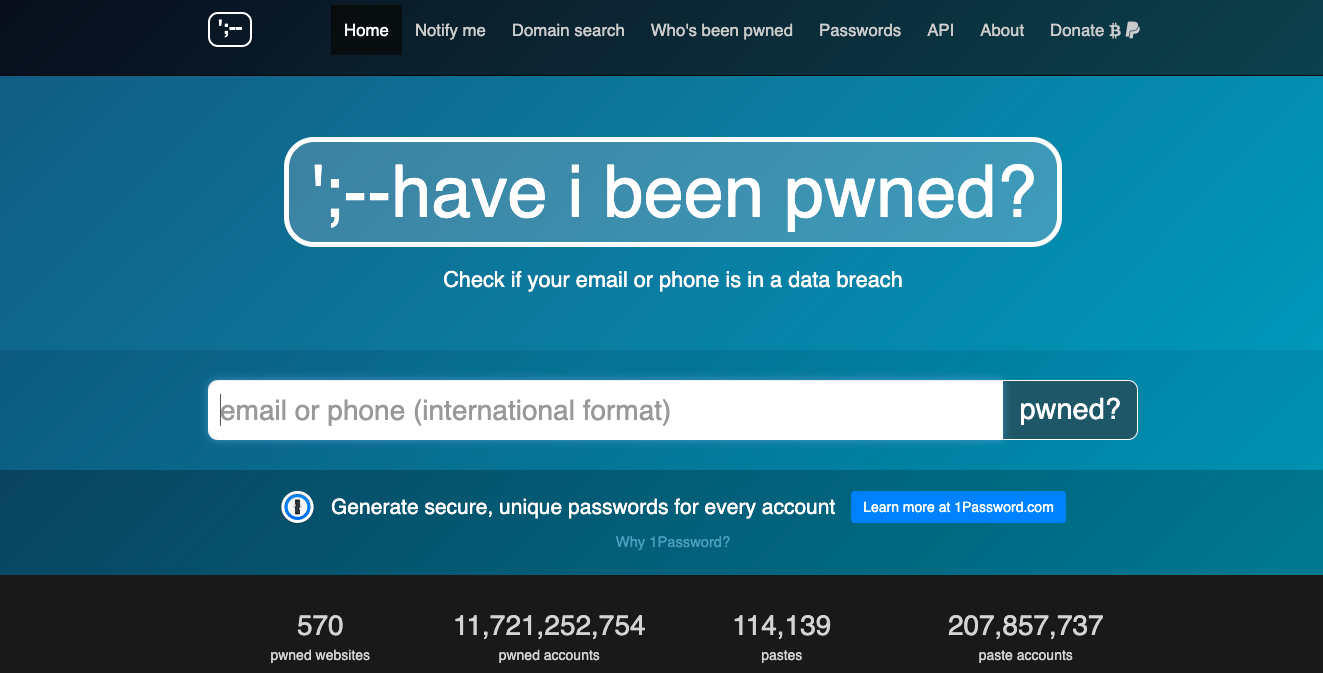Click Learn more at 1Password.com button
This screenshot has width=1323, height=673.
pyautogui.click(x=958, y=507)
